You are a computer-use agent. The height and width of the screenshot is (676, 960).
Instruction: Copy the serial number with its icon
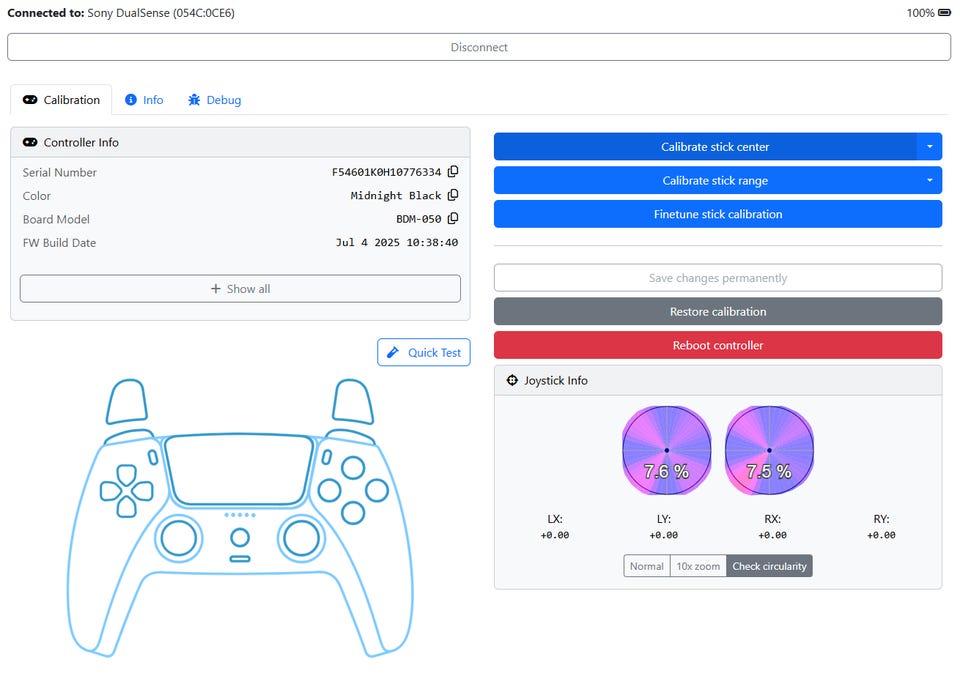point(453,171)
